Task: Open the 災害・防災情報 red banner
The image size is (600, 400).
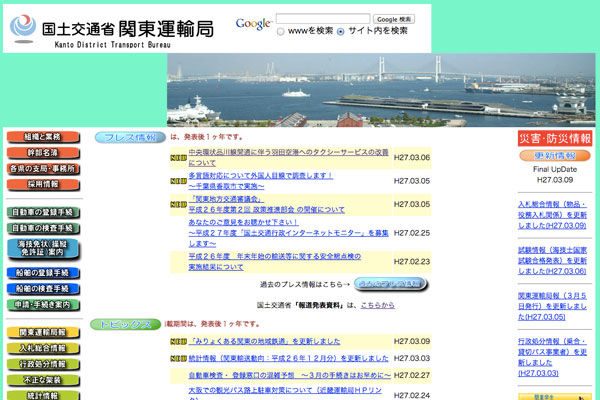Action: (x=555, y=138)
